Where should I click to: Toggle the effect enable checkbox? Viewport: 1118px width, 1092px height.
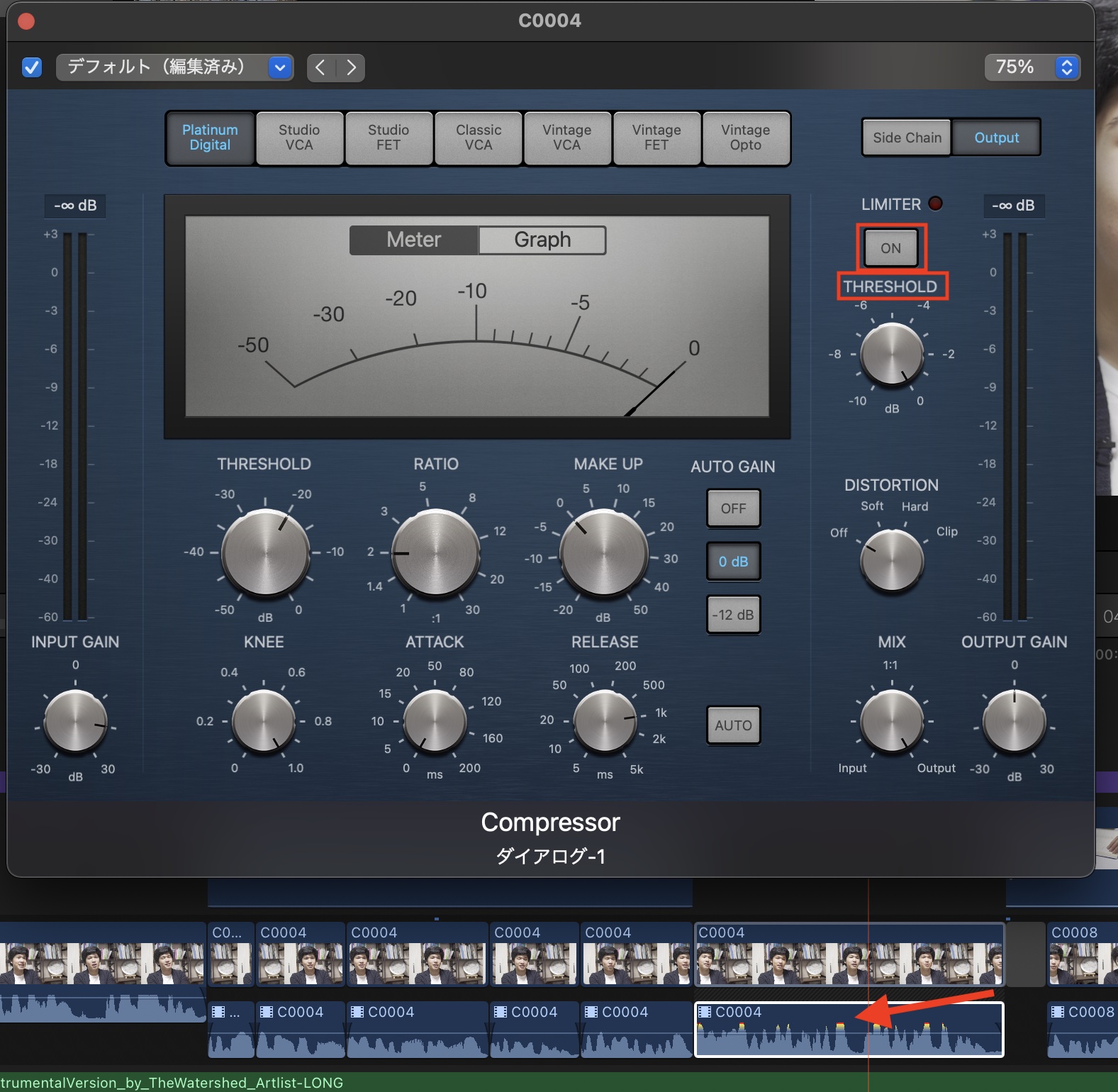[32, 67]
